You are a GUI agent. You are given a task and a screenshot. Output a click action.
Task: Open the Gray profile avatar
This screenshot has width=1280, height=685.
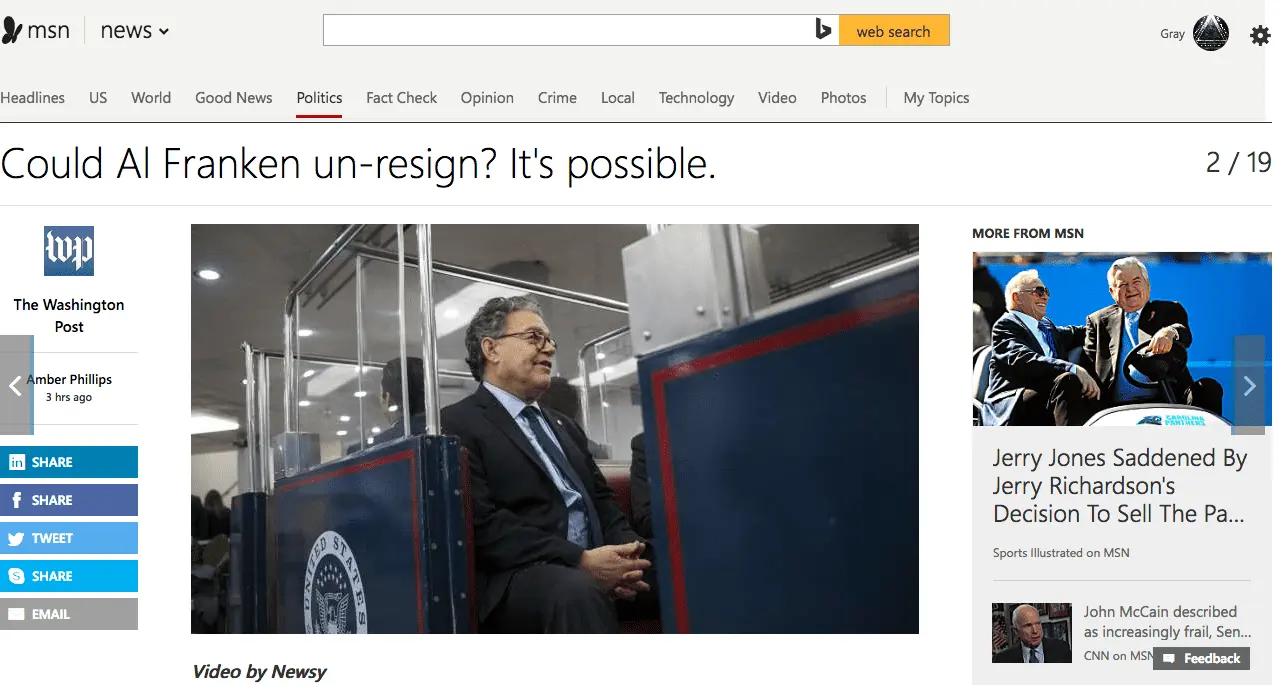(1211, 34)
